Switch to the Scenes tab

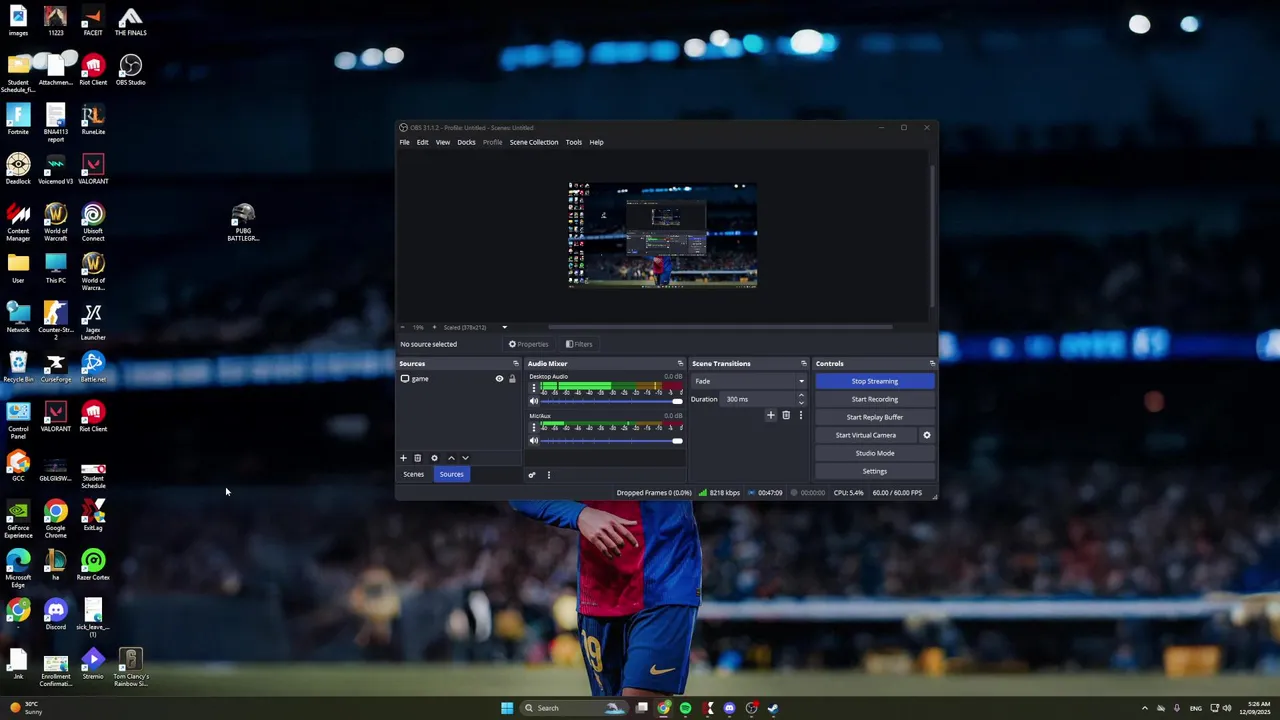413,474
